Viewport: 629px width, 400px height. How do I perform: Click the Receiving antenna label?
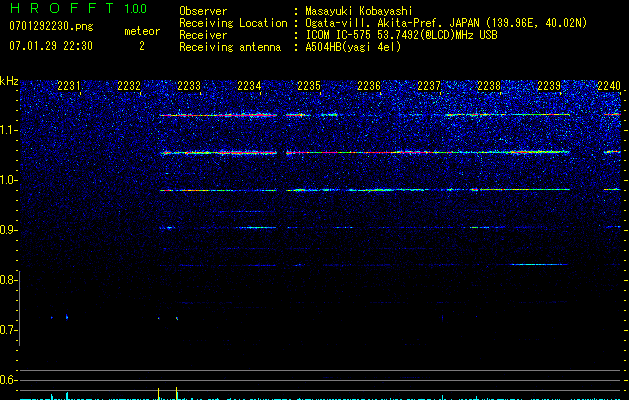(230, 47)
